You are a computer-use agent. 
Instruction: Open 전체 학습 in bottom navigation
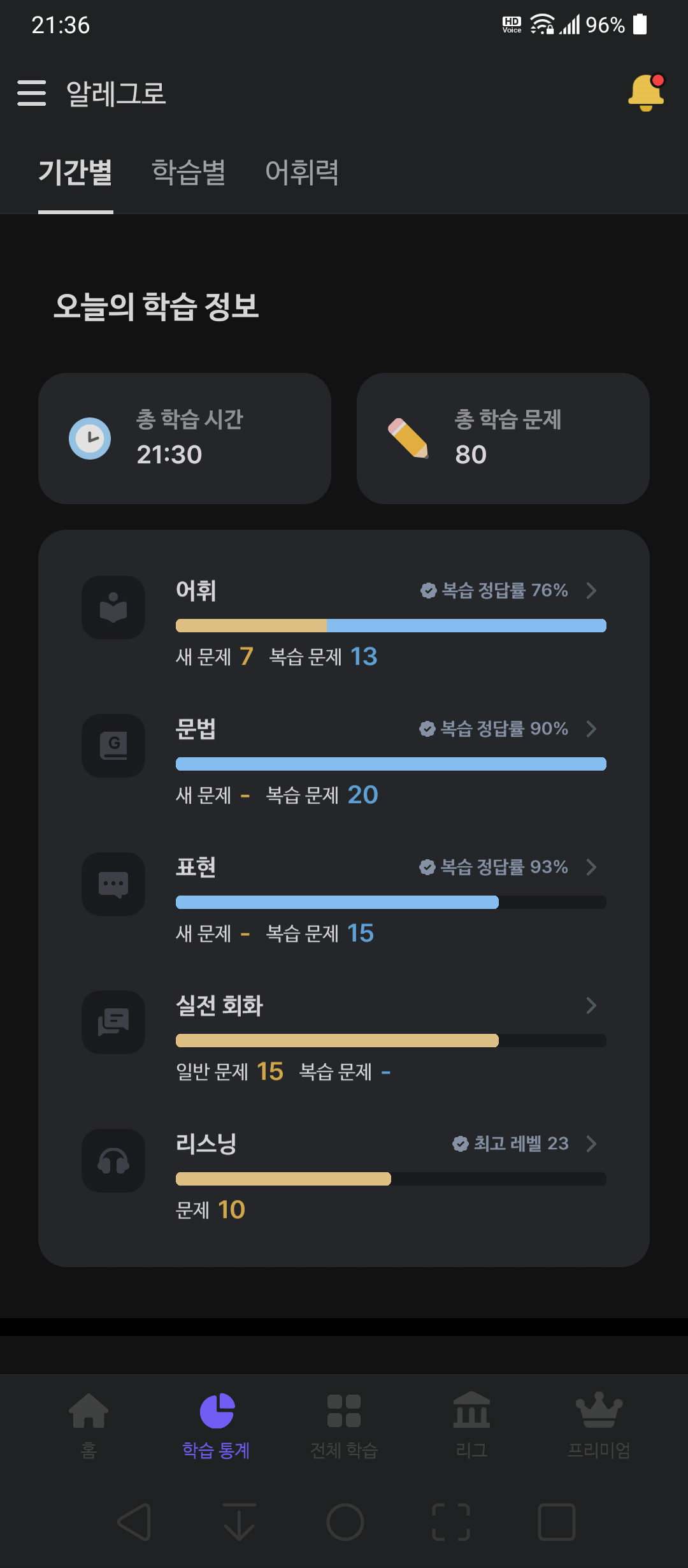tap(344, 1426)
